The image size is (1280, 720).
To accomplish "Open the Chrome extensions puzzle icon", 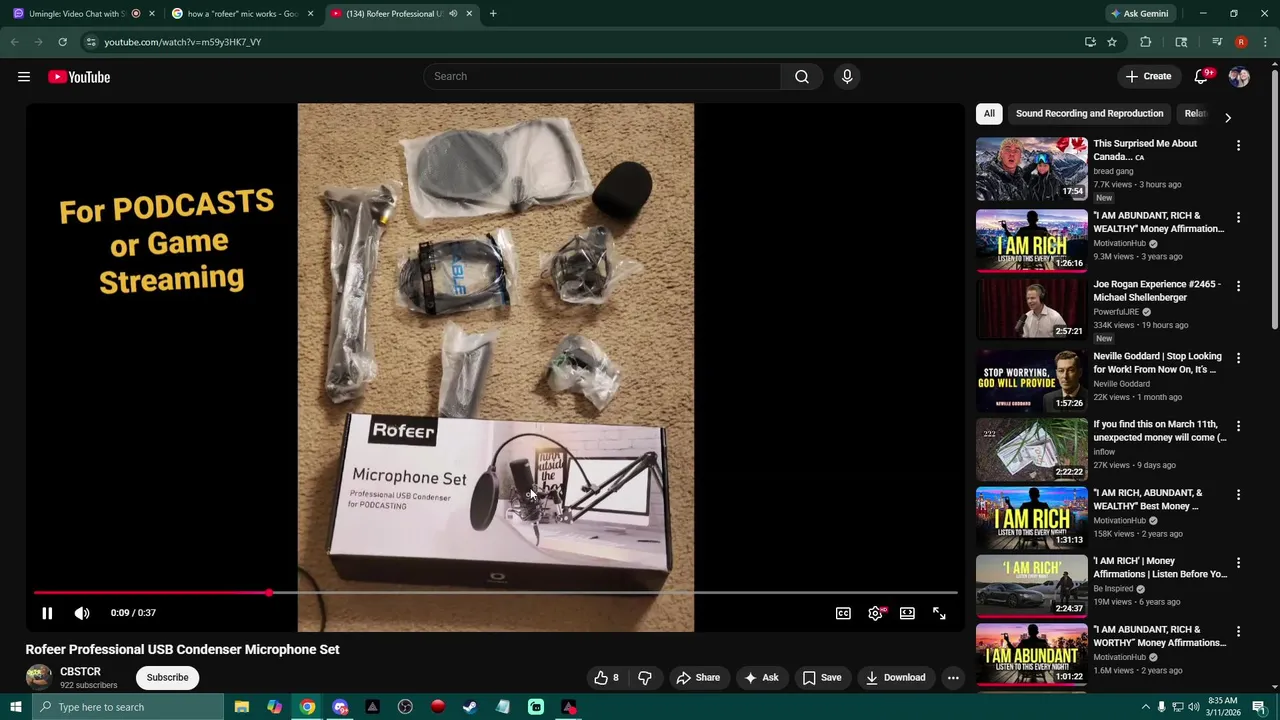I will [x=1146, y=42].
